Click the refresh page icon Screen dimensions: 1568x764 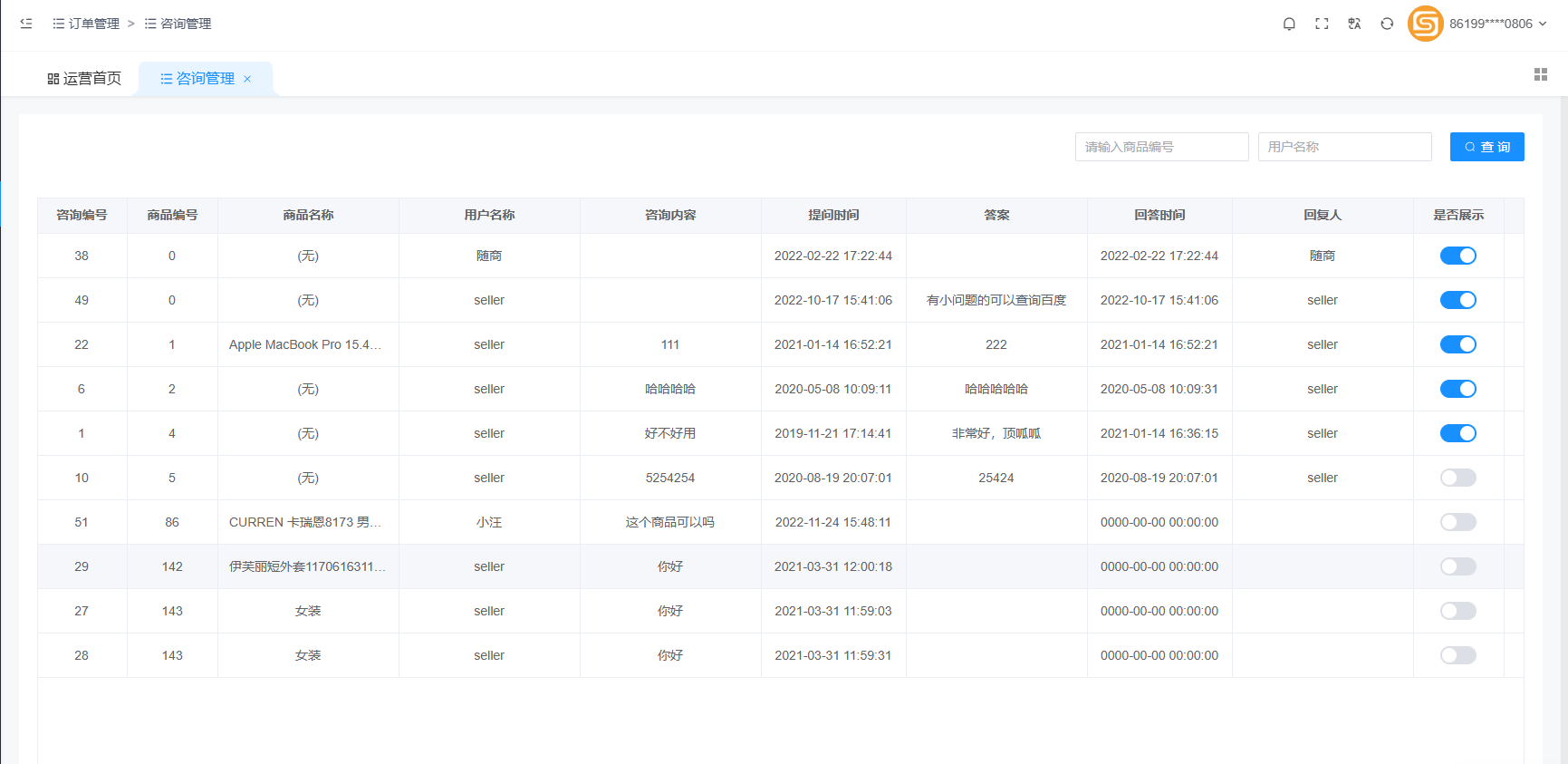click(x=1387, y=24)
